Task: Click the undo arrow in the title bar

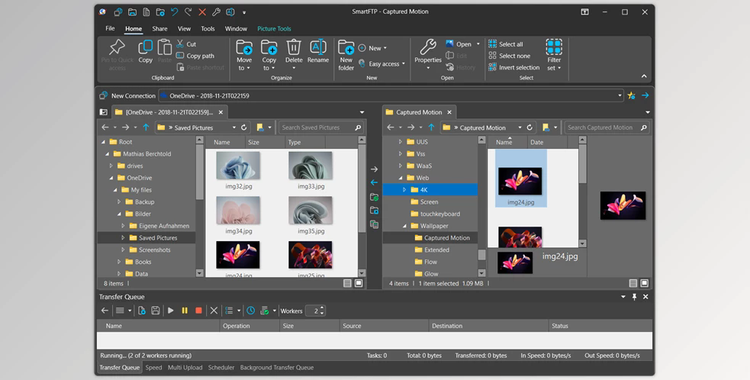Action: click(x=174, y=12)
